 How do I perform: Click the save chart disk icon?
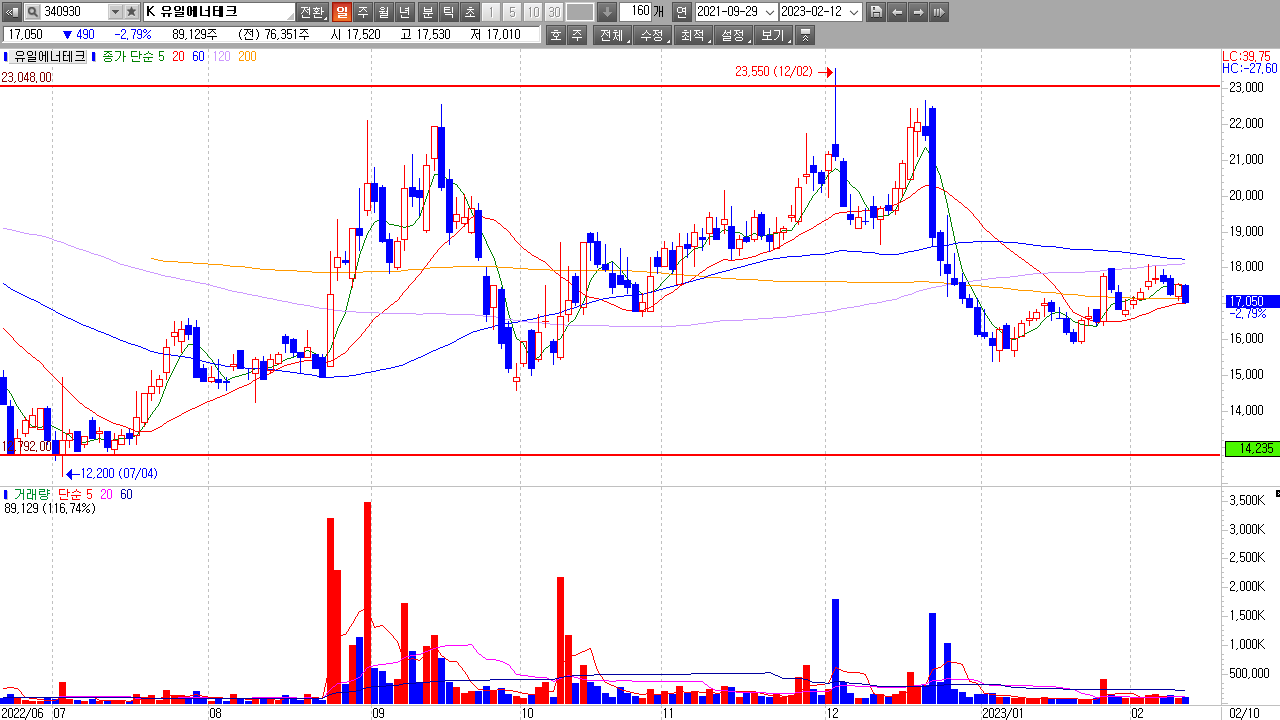876,12
